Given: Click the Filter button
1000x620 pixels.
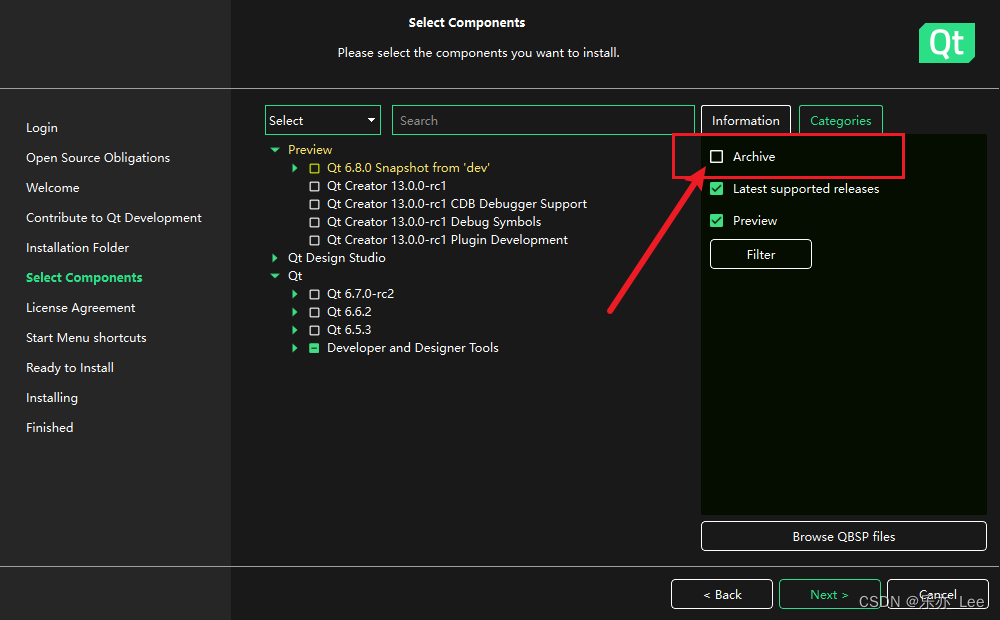Looking at the screenshot, I should tap(760, 254).
